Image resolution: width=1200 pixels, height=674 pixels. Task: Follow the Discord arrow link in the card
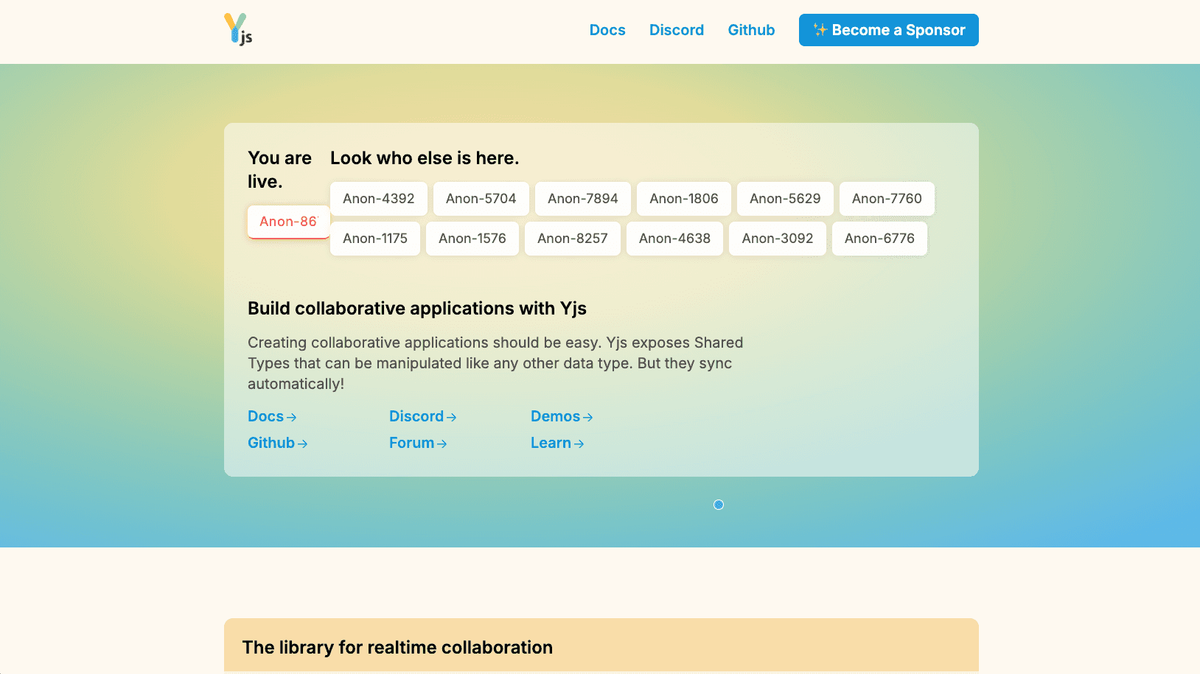423,416
